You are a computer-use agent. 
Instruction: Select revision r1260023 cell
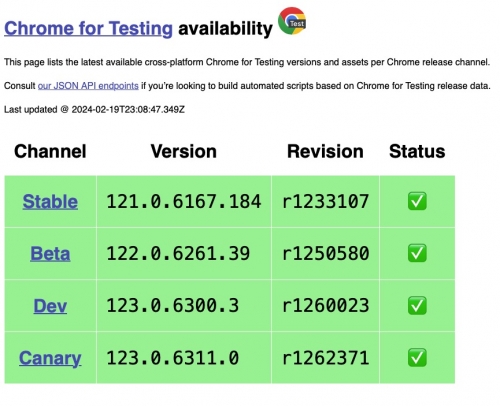point(325,306)
